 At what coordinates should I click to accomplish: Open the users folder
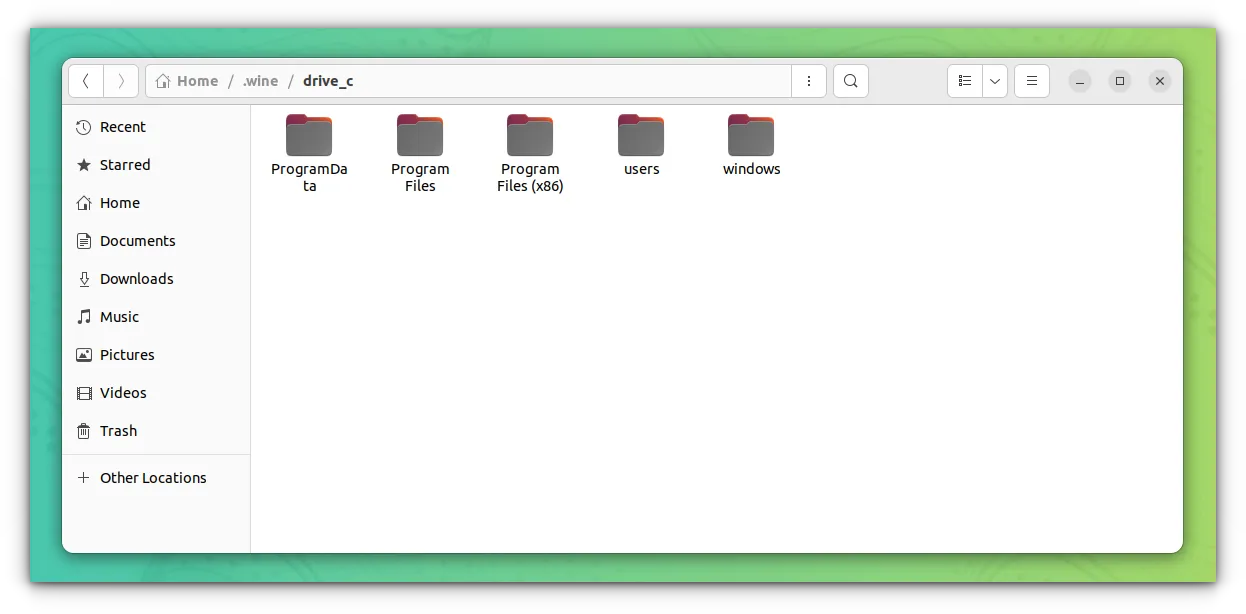[x=641, y=135]
